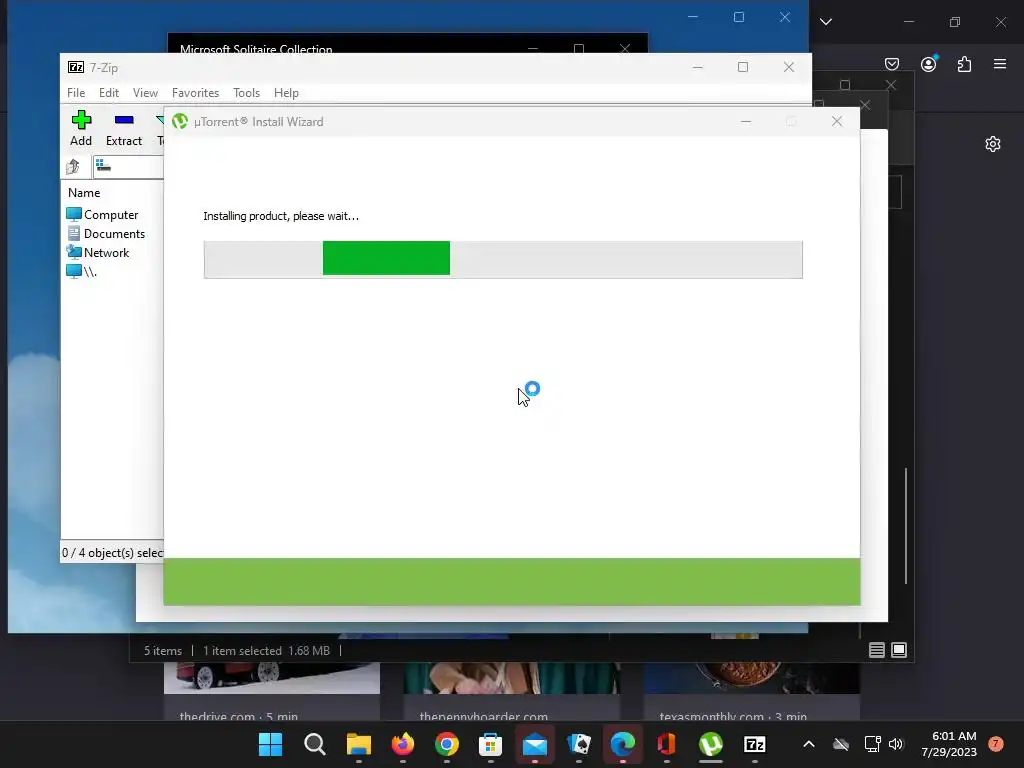This screenshot has width=1024, height=768.
Task: Click the Add button in 7-Zip toolbar
Action: tap(81, 128)
